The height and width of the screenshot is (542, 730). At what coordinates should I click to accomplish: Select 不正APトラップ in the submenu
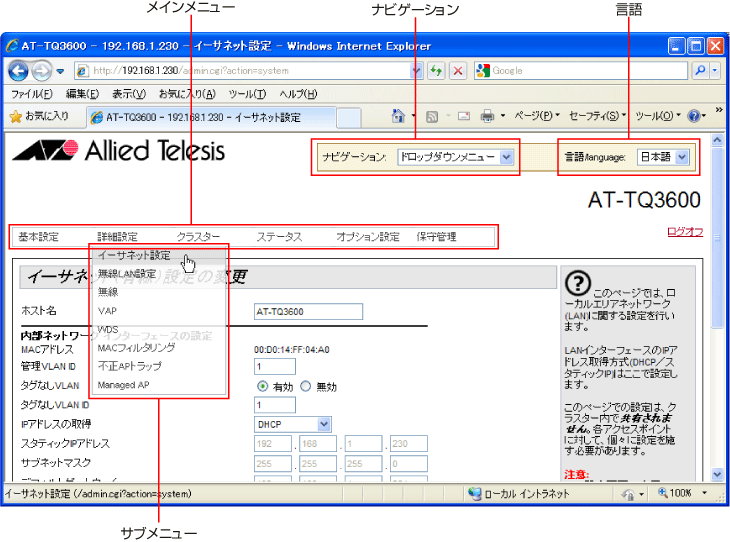[159, 366]
